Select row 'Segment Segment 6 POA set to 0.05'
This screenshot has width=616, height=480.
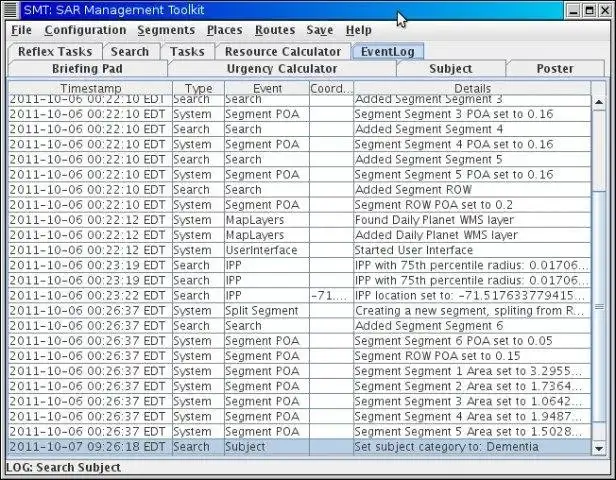[x=299, y=341]
